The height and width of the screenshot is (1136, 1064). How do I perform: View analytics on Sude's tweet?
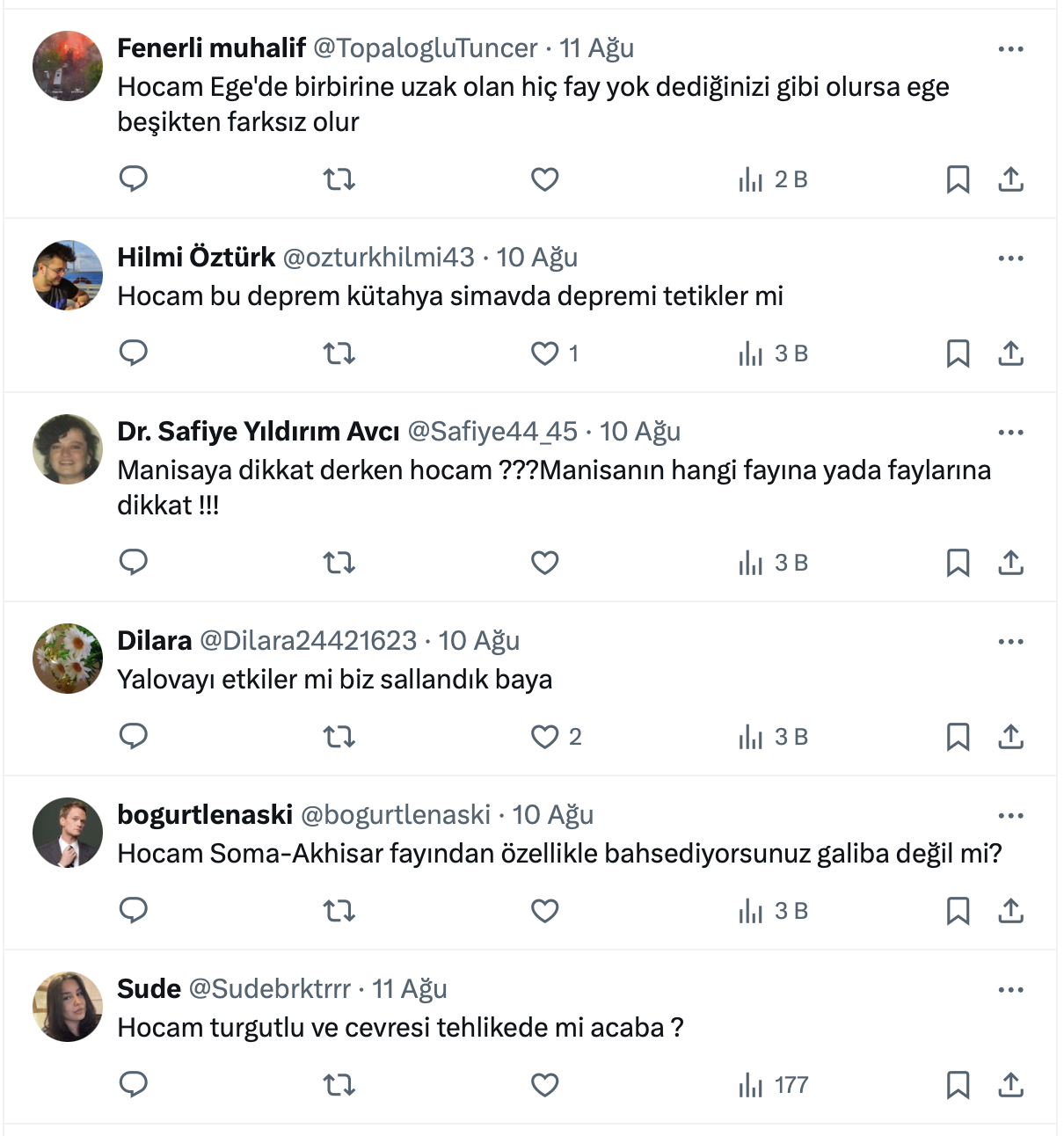[774, 1086]
